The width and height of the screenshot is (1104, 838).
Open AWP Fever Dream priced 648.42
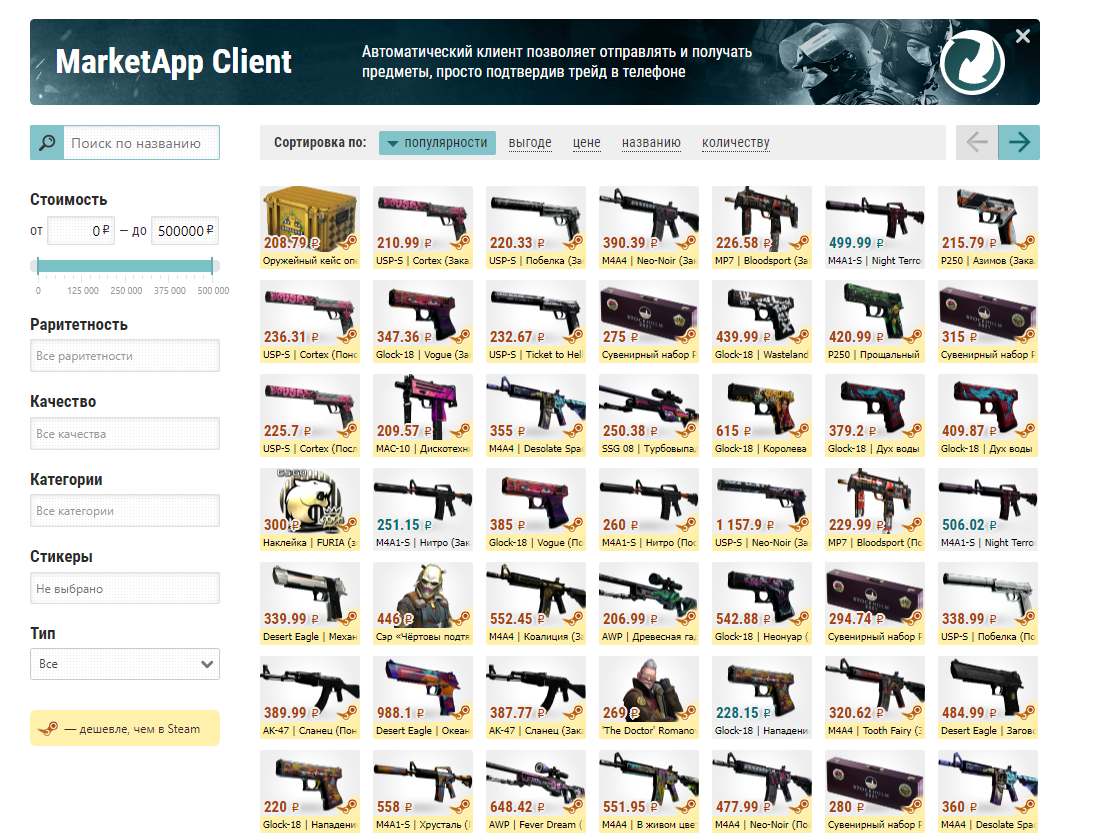coord(536,792)
